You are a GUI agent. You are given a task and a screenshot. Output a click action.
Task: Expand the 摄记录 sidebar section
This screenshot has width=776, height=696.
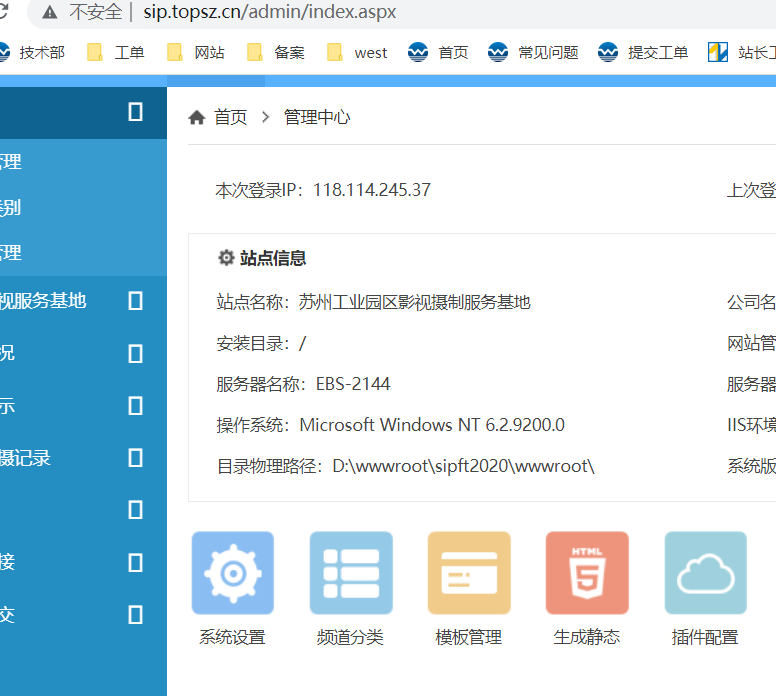coord(135,458)
